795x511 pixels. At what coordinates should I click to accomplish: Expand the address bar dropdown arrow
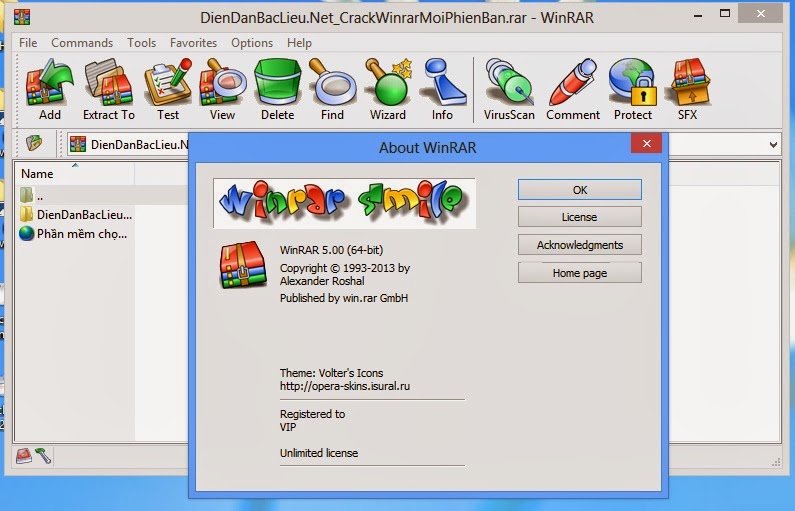773,144
